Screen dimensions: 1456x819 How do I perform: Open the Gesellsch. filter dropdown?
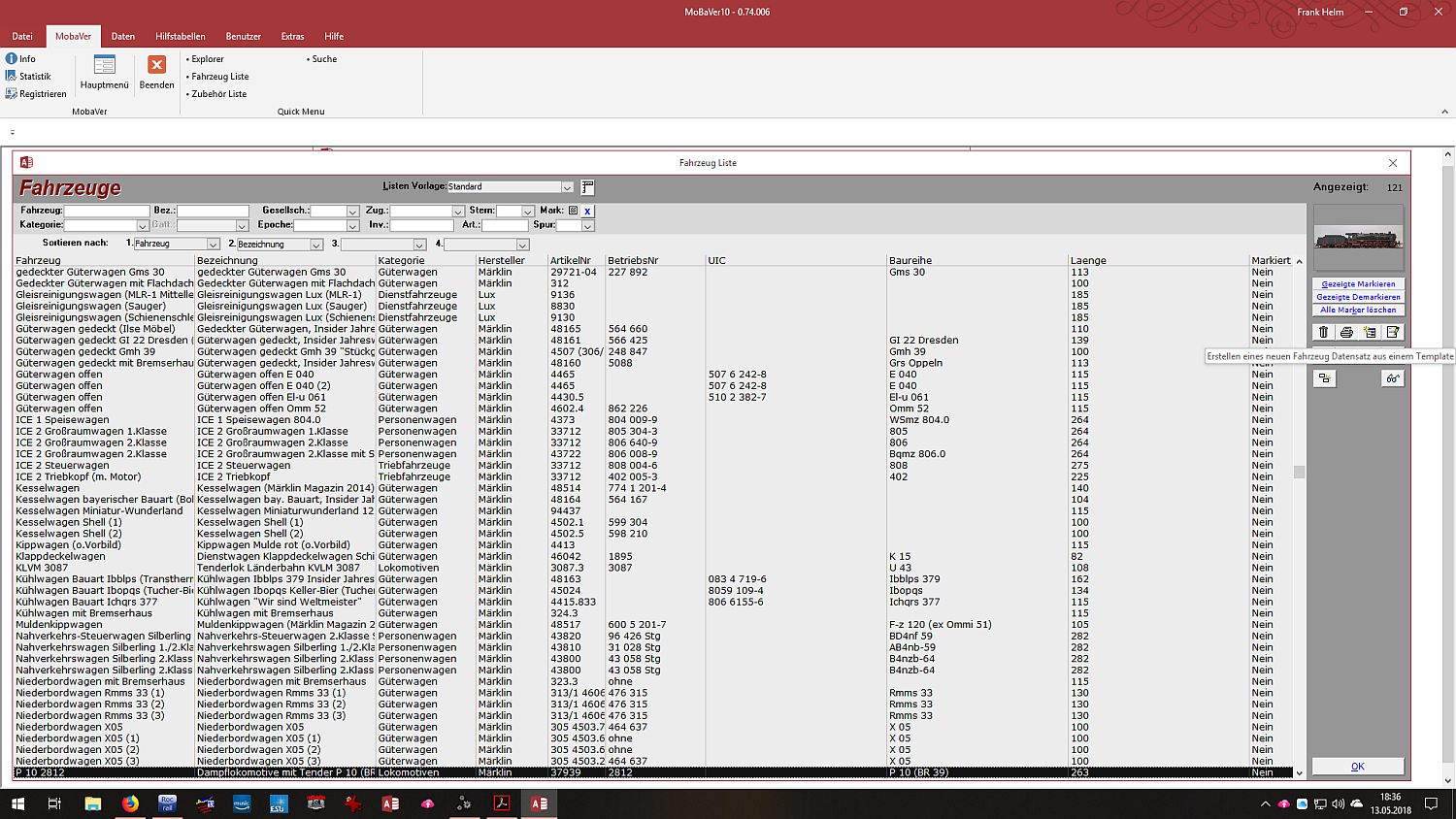point(353,212)
